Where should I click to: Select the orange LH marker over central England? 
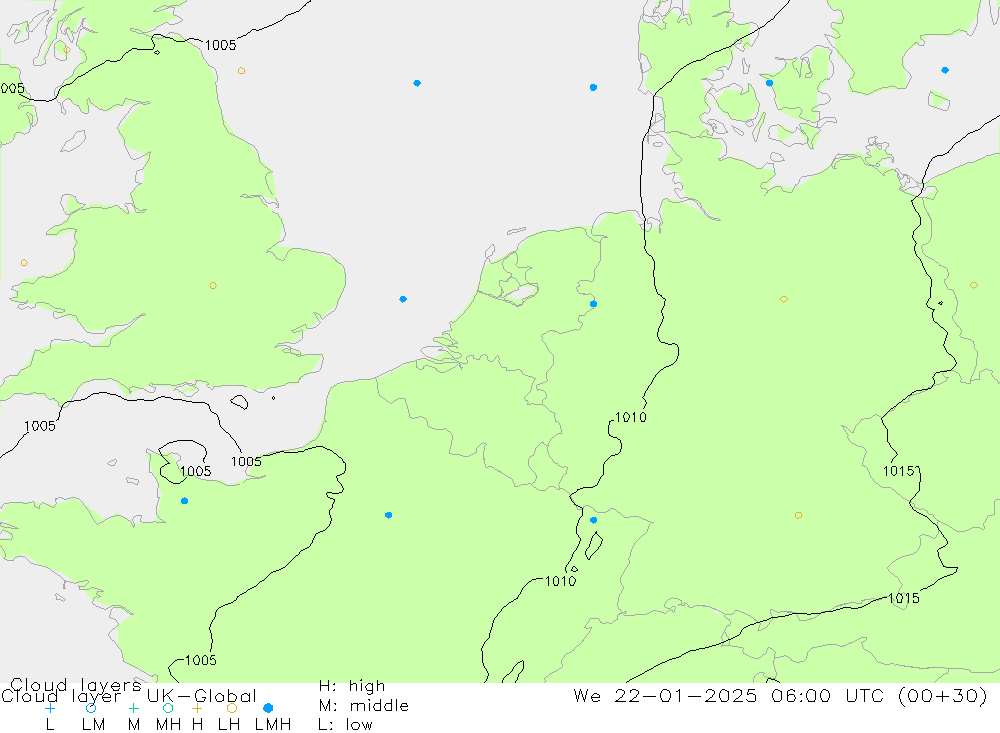tap(213, 286)
